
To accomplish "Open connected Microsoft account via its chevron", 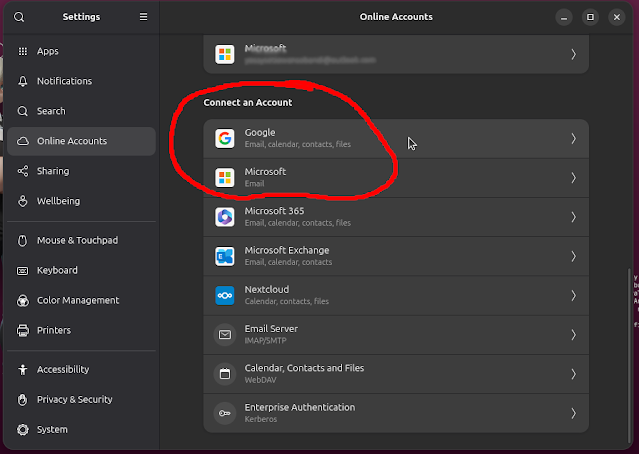I will (x=573, y=54).
